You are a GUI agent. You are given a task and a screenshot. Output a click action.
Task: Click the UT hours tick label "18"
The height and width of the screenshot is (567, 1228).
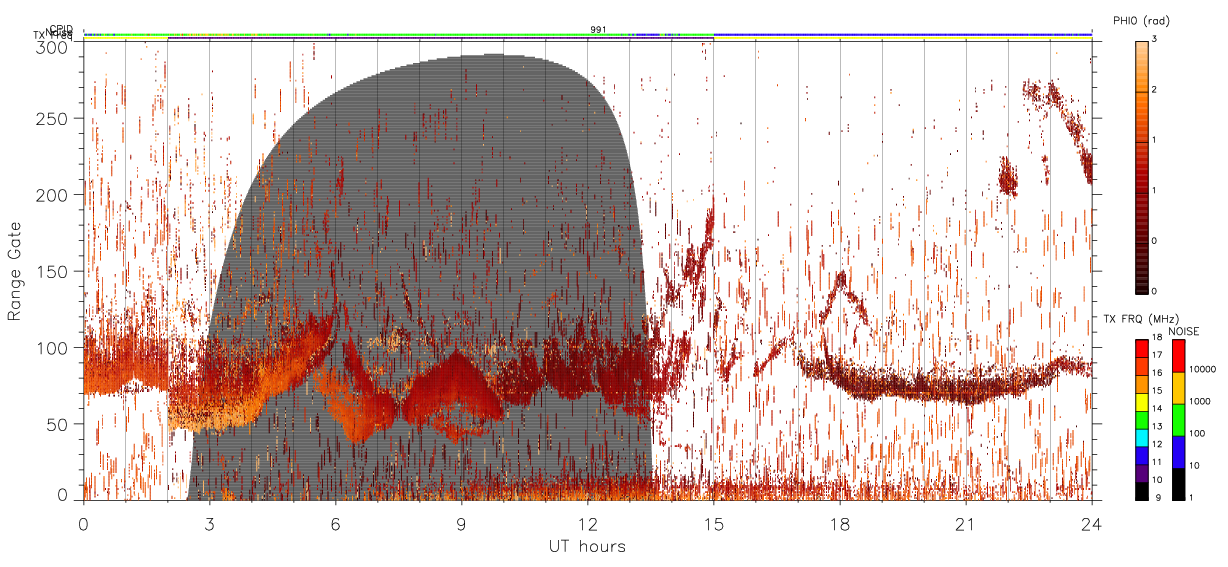click(839, 524)
